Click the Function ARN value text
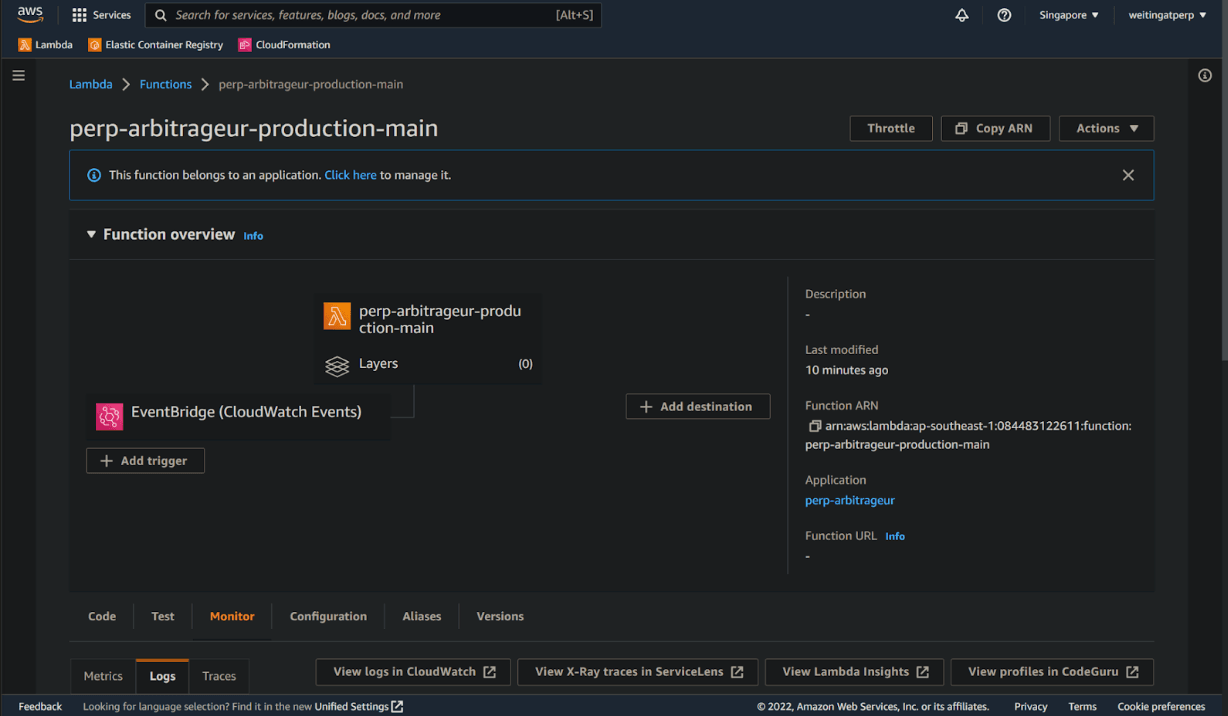 968,435
